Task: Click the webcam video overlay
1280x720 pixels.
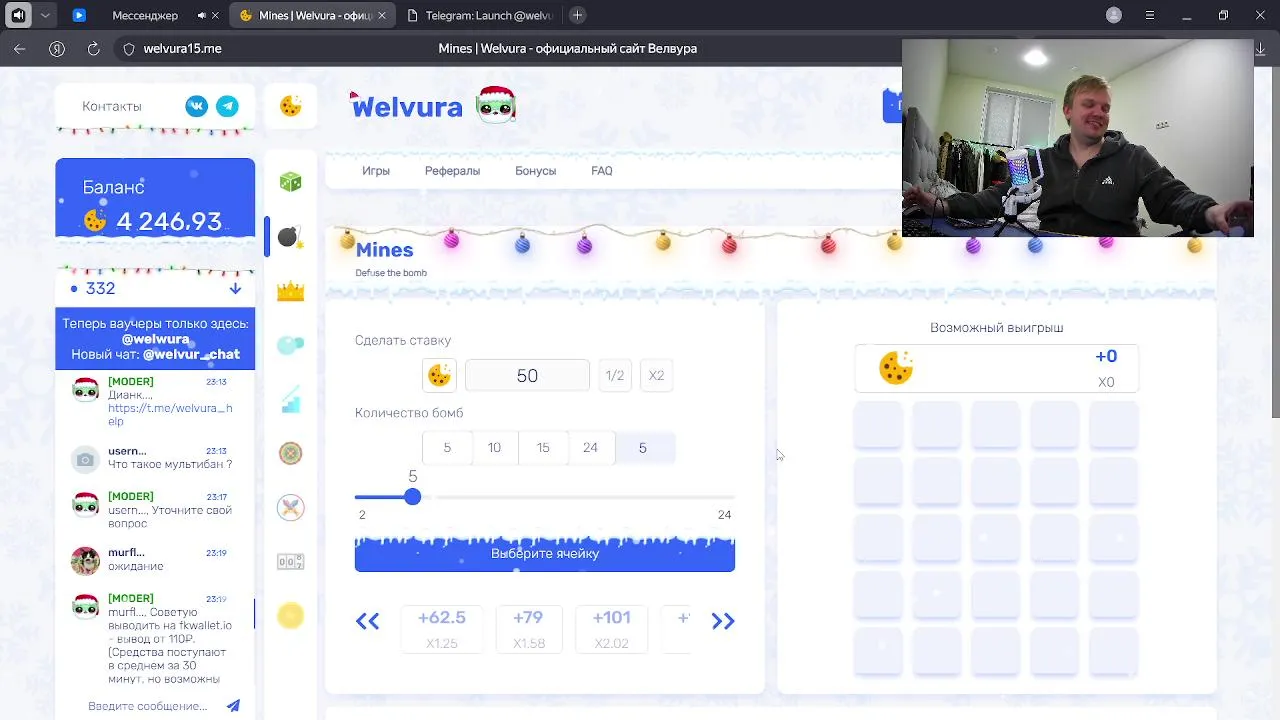Action: pyautogui.click(x=1077, y=138)
